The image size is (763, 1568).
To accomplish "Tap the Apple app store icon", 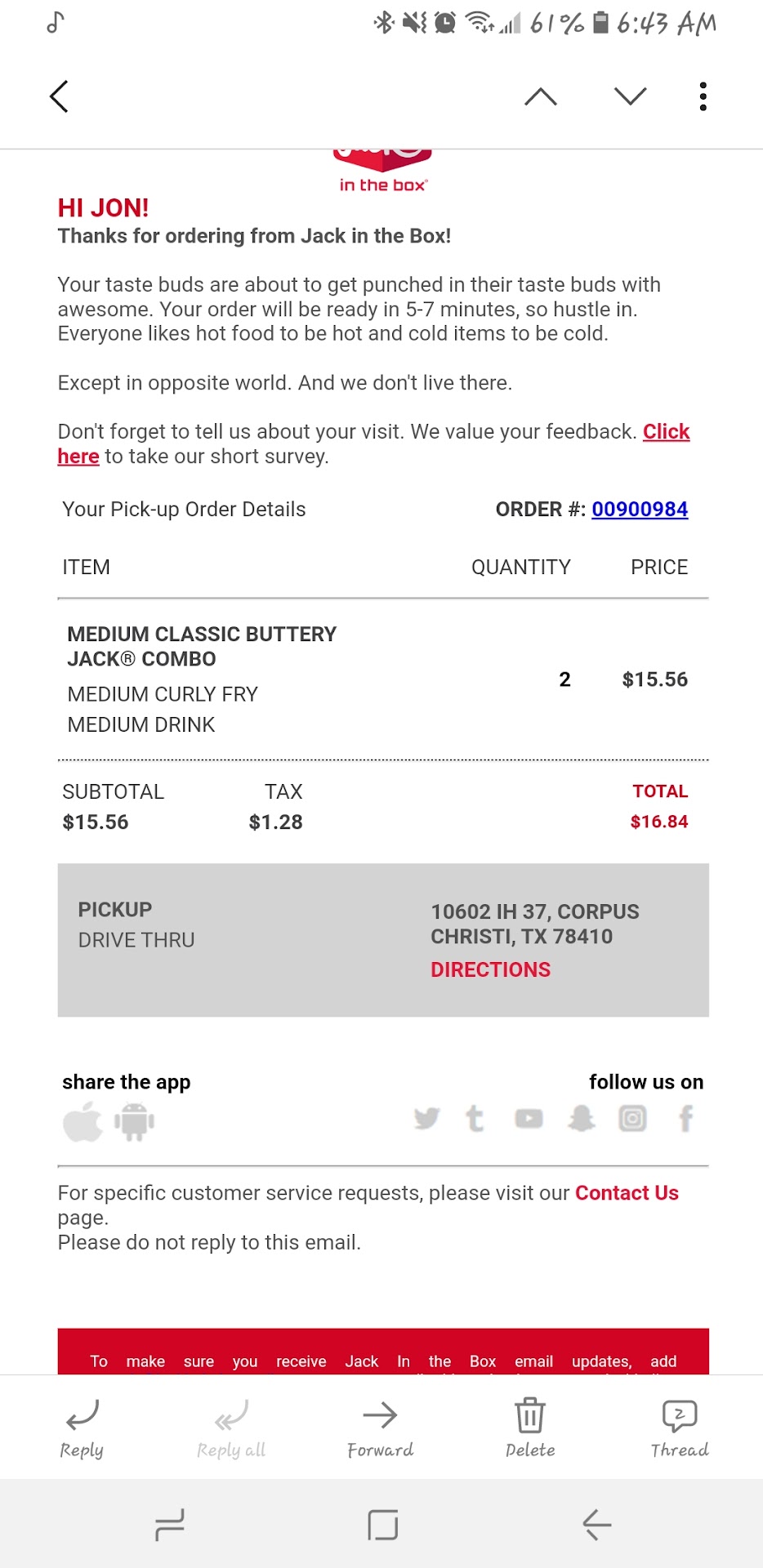I will coord(83,1121).
